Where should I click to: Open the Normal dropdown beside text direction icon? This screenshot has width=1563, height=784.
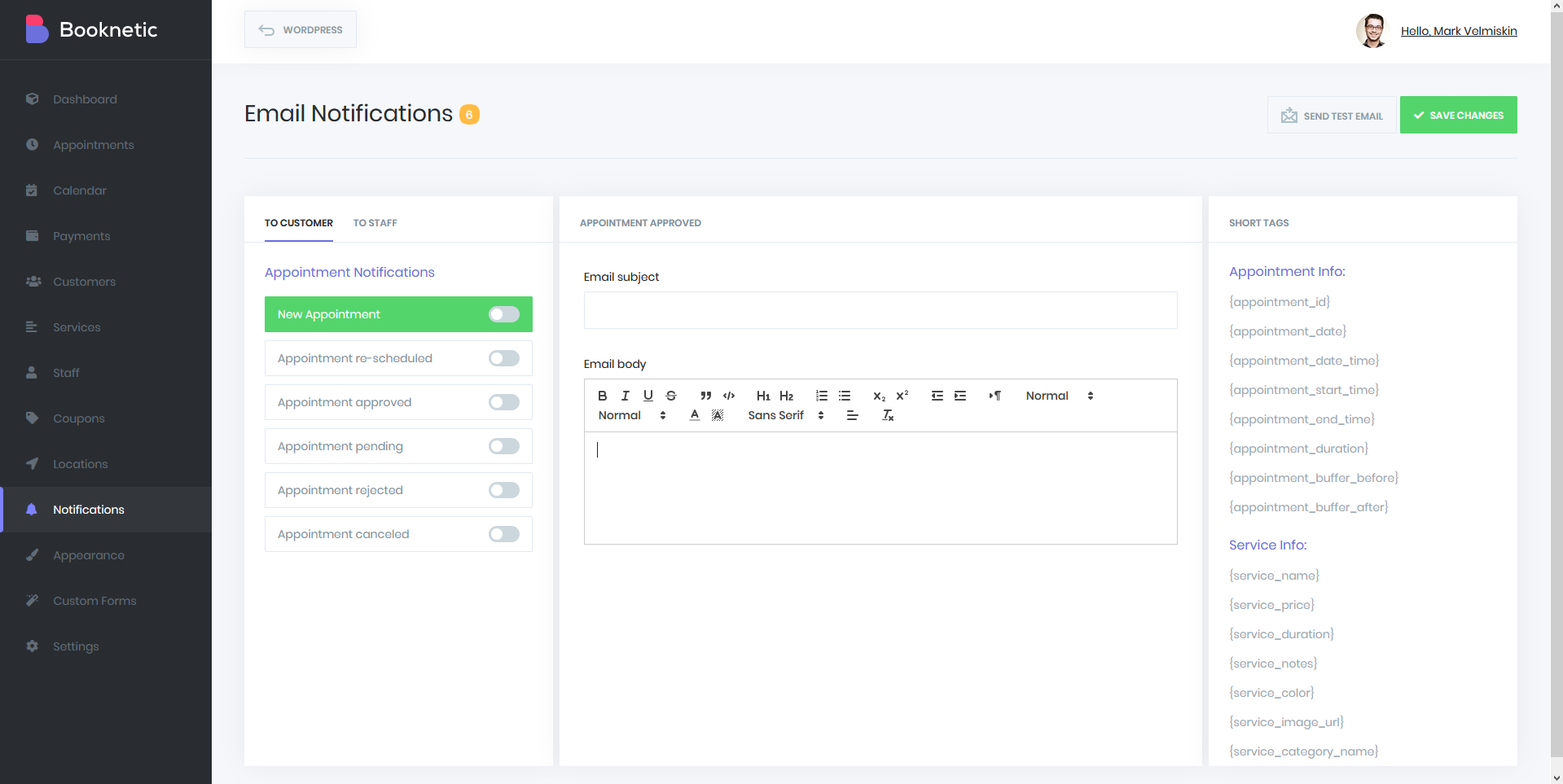pyautogui.click(x=1059, y=396)
